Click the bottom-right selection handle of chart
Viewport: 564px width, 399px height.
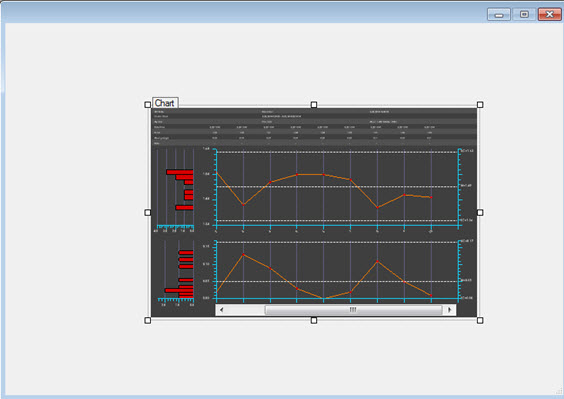[x=480, y=320]
